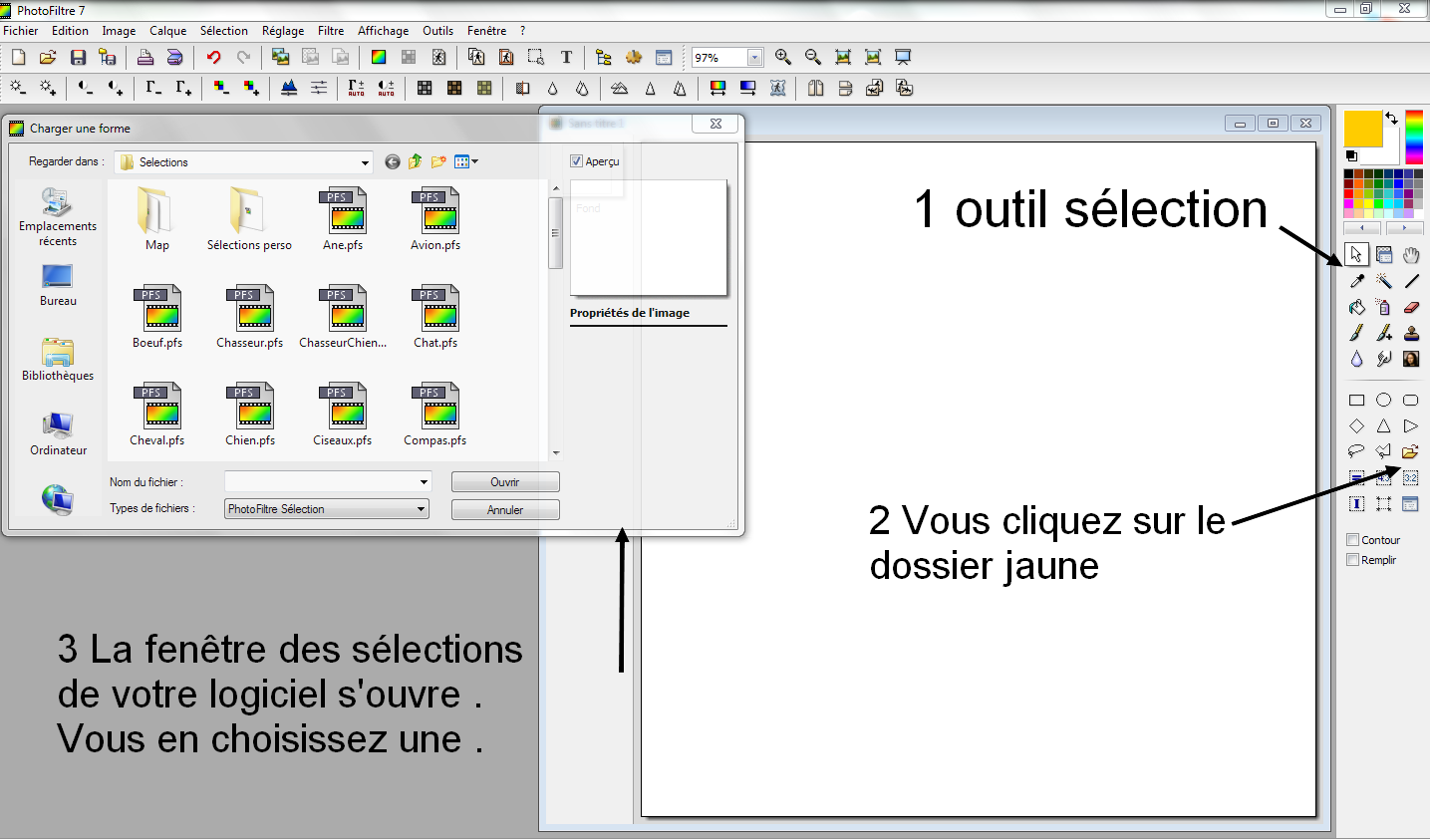Undo the last action with the red arrow
Screen dimensions: 1430x840
(x=213, y=58)
